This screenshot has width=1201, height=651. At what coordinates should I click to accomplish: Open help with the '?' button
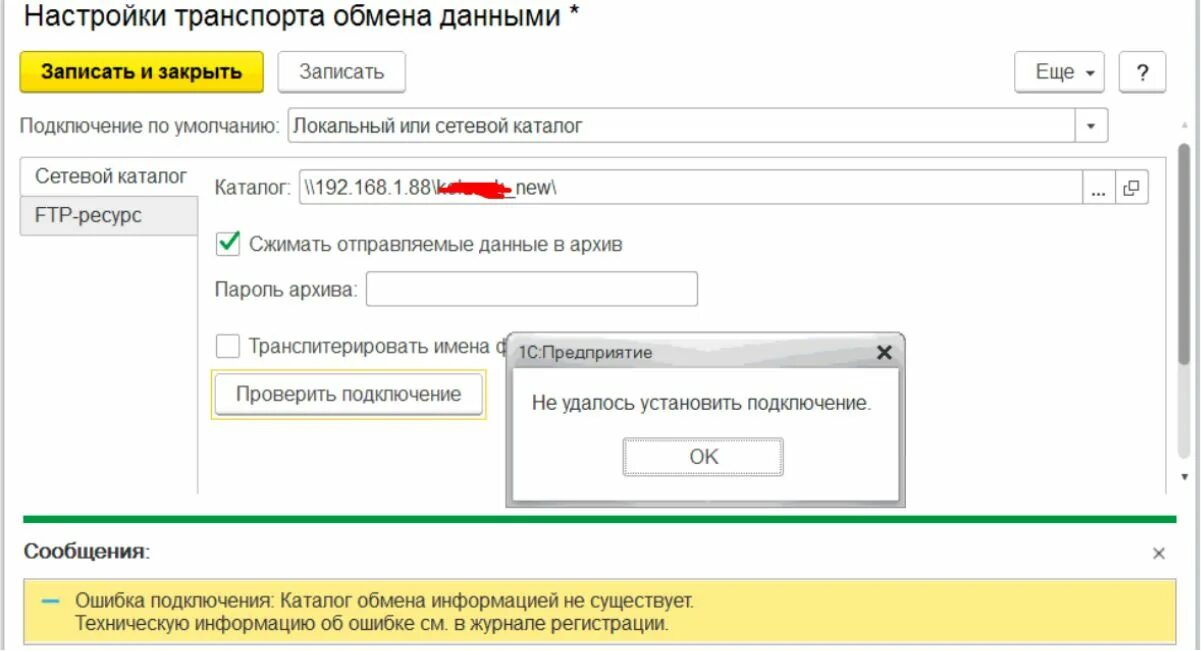point(1142,72)
